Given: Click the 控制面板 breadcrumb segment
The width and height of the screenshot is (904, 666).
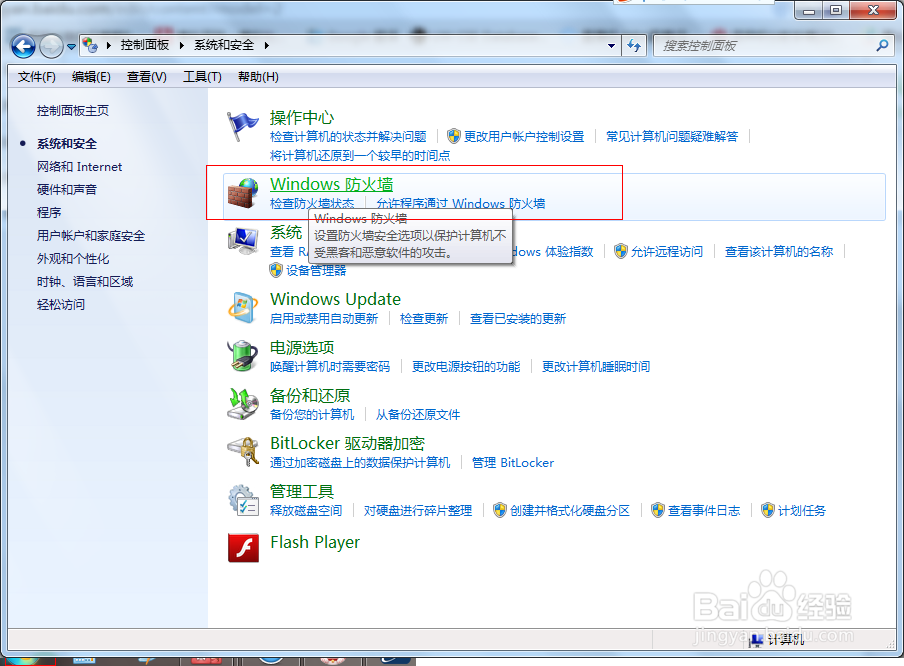Looking at the screenshot, I should click(x=145, y=45).
